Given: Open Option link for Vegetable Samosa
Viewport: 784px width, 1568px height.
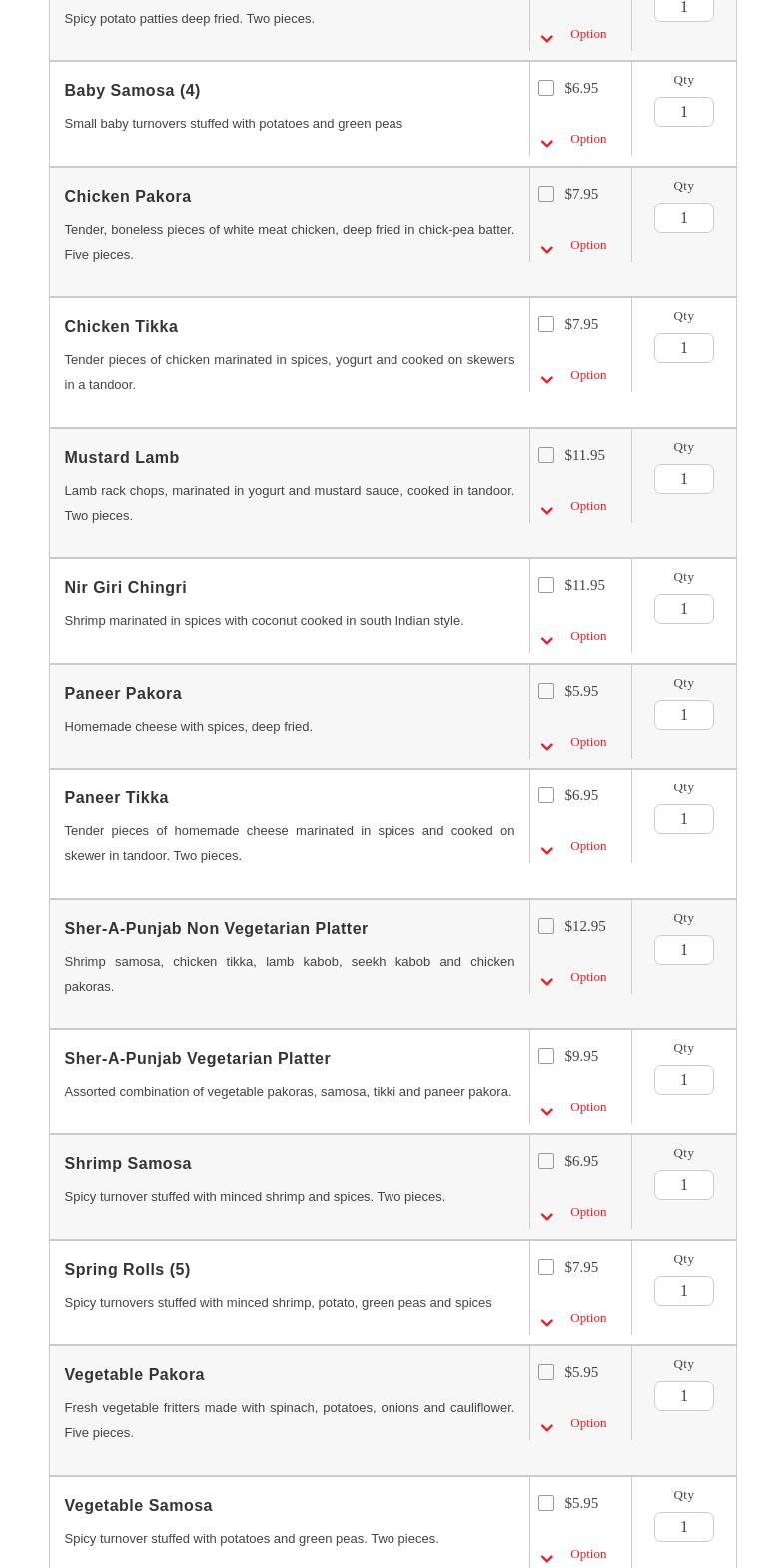Looking at the screenshot, I should pos(587,1554).
